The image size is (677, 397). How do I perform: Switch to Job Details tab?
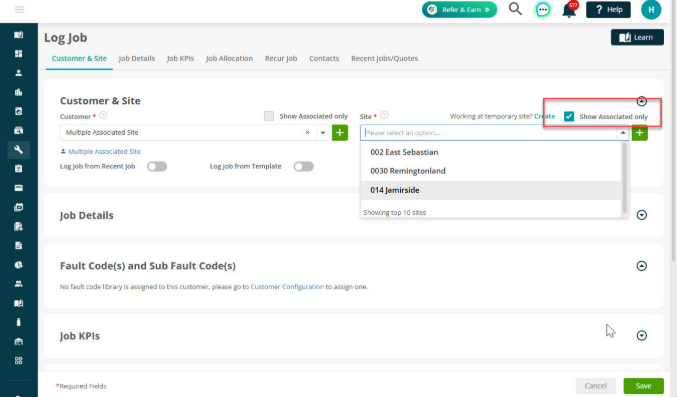click(x=136, y=58)
